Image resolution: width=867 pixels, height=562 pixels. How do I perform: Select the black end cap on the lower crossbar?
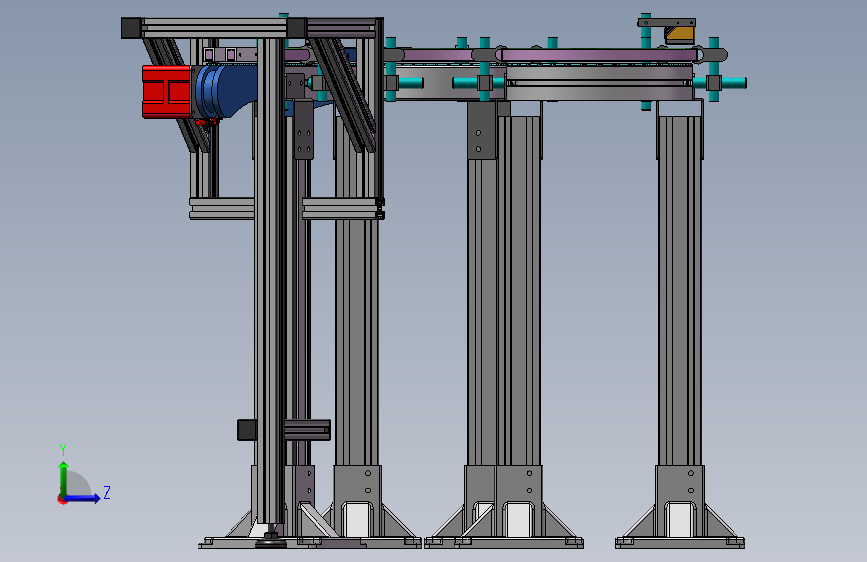(247, 430)
